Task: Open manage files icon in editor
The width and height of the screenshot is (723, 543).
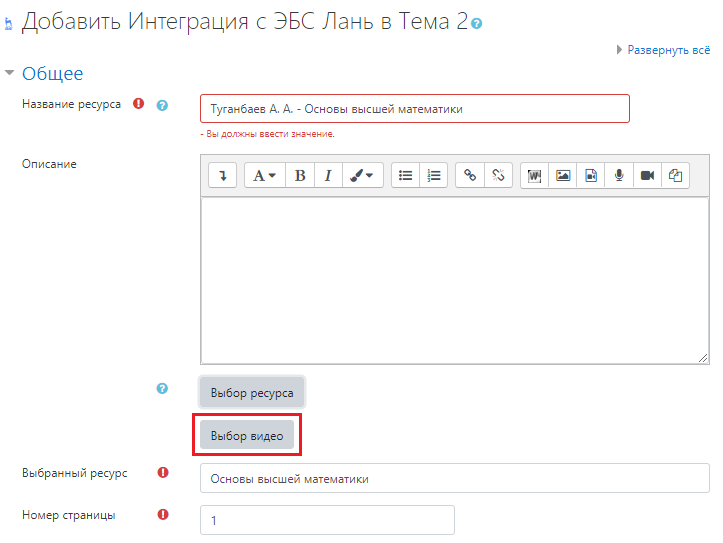Action: [x=675, y=175]
